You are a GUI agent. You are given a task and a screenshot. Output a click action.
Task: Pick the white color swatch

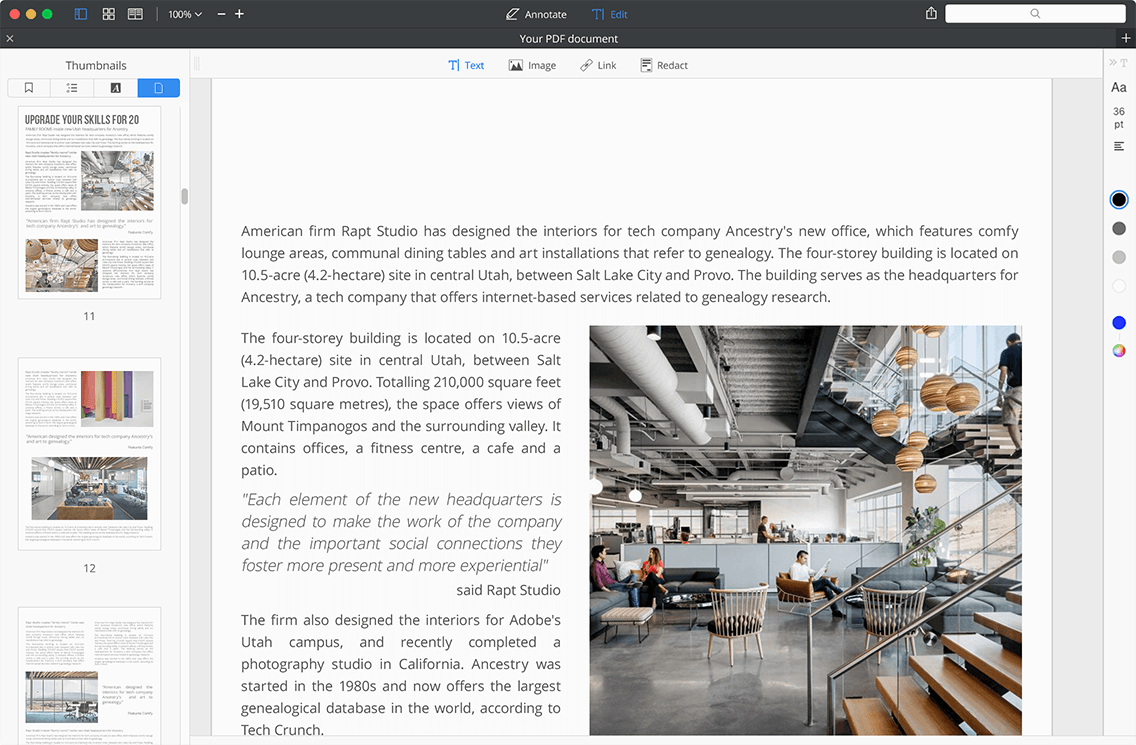click(x=1119, y=286)
